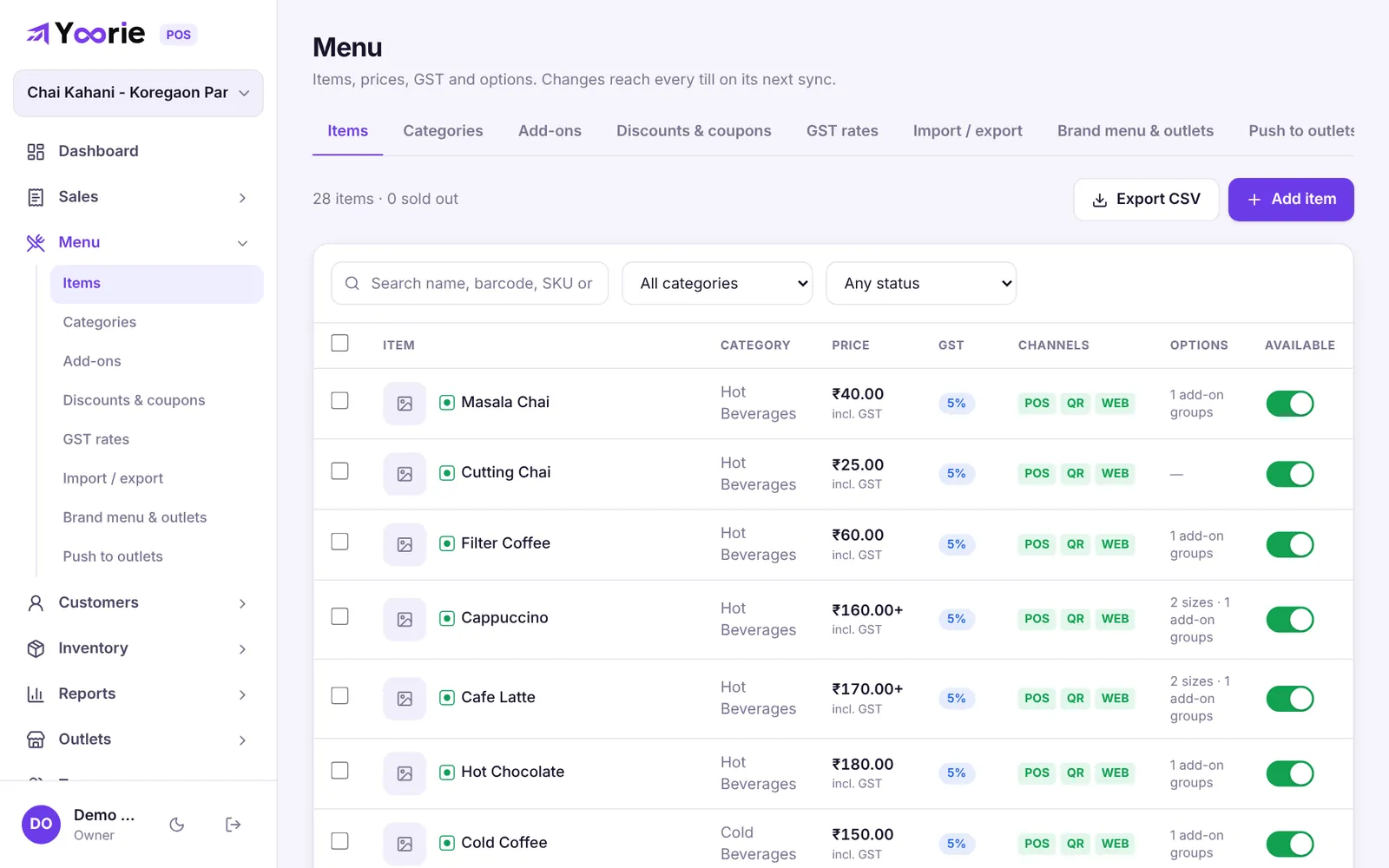Viewport: 1389px width, 868px height.
Task: Click the Export CSV button
Action: point(1146,200)
